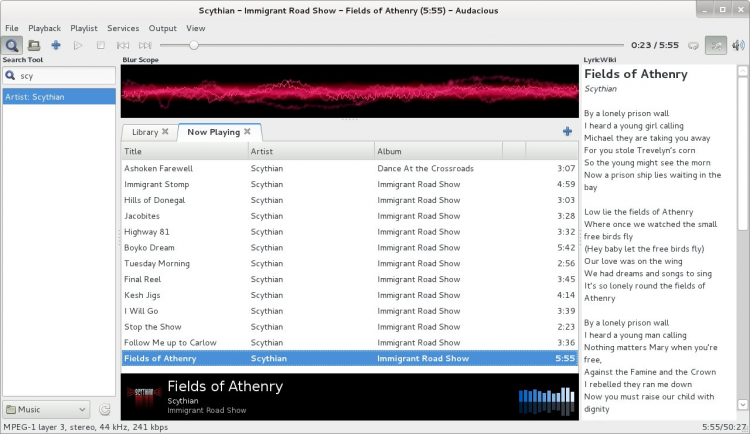
Task: Open the Services menu
Action: point(123,28)
